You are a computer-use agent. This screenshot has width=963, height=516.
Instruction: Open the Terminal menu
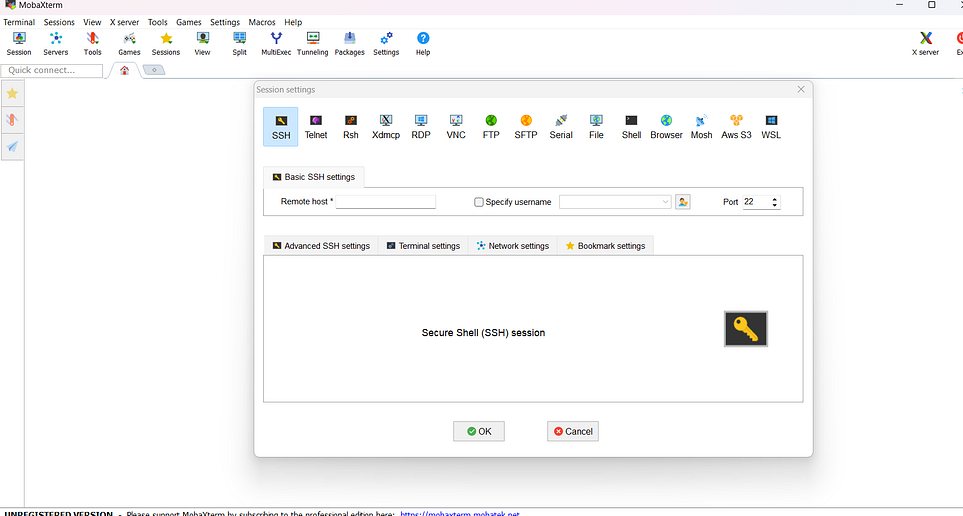coord(19,22)
